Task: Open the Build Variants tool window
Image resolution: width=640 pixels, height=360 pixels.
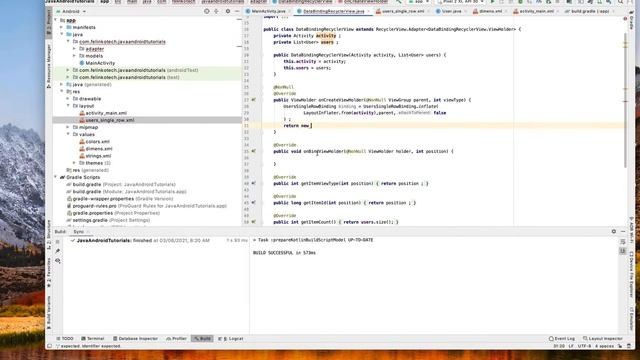Action: coord(49,312)
